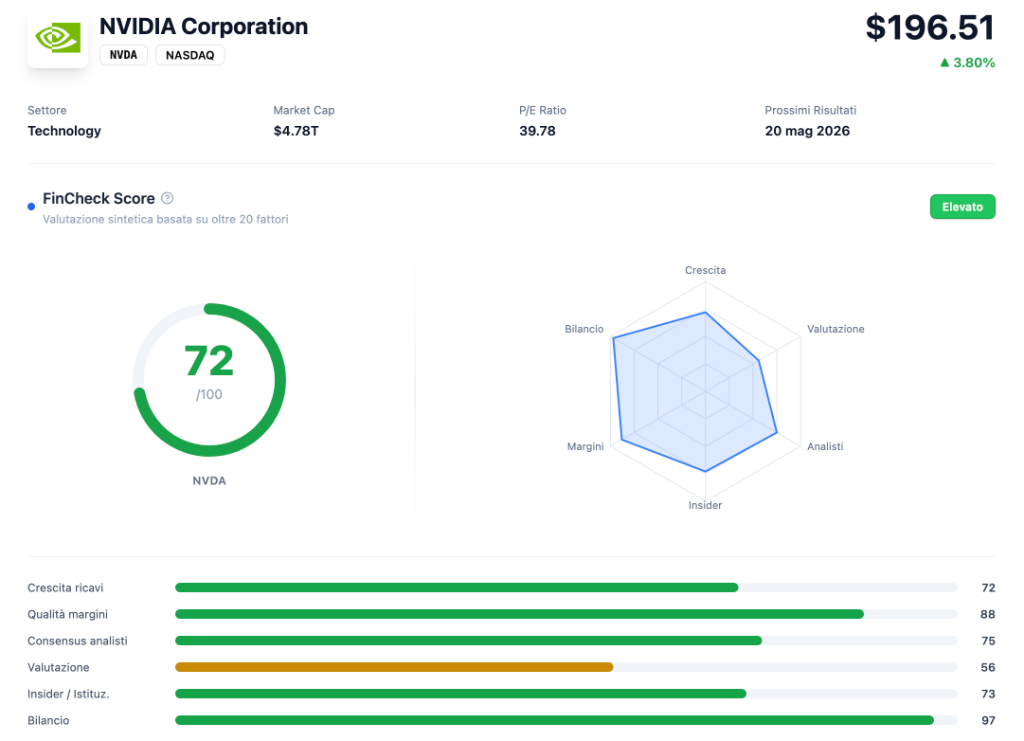Click the Crescita ricavi progress bar
The height and width of the screenshot is (741, 1024).
click(566, 588)
